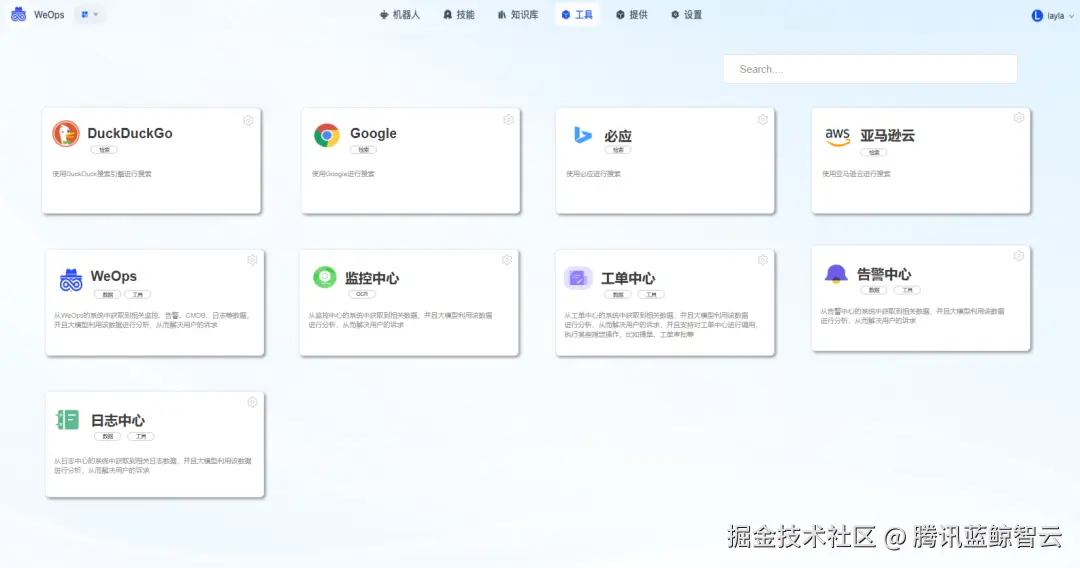Image resolution: width=1080 pixels, height=568 pixels.
Task: Click the Google card title
Action: point(373,134)
